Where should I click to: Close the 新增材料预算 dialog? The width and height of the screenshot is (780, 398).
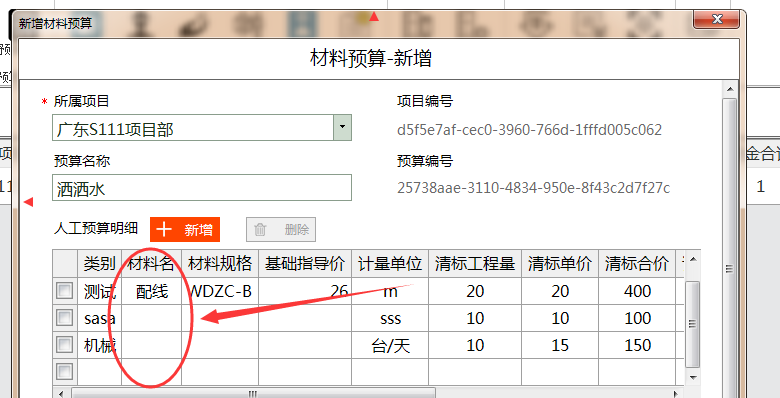pyautogui.click(x=717, y=19)
